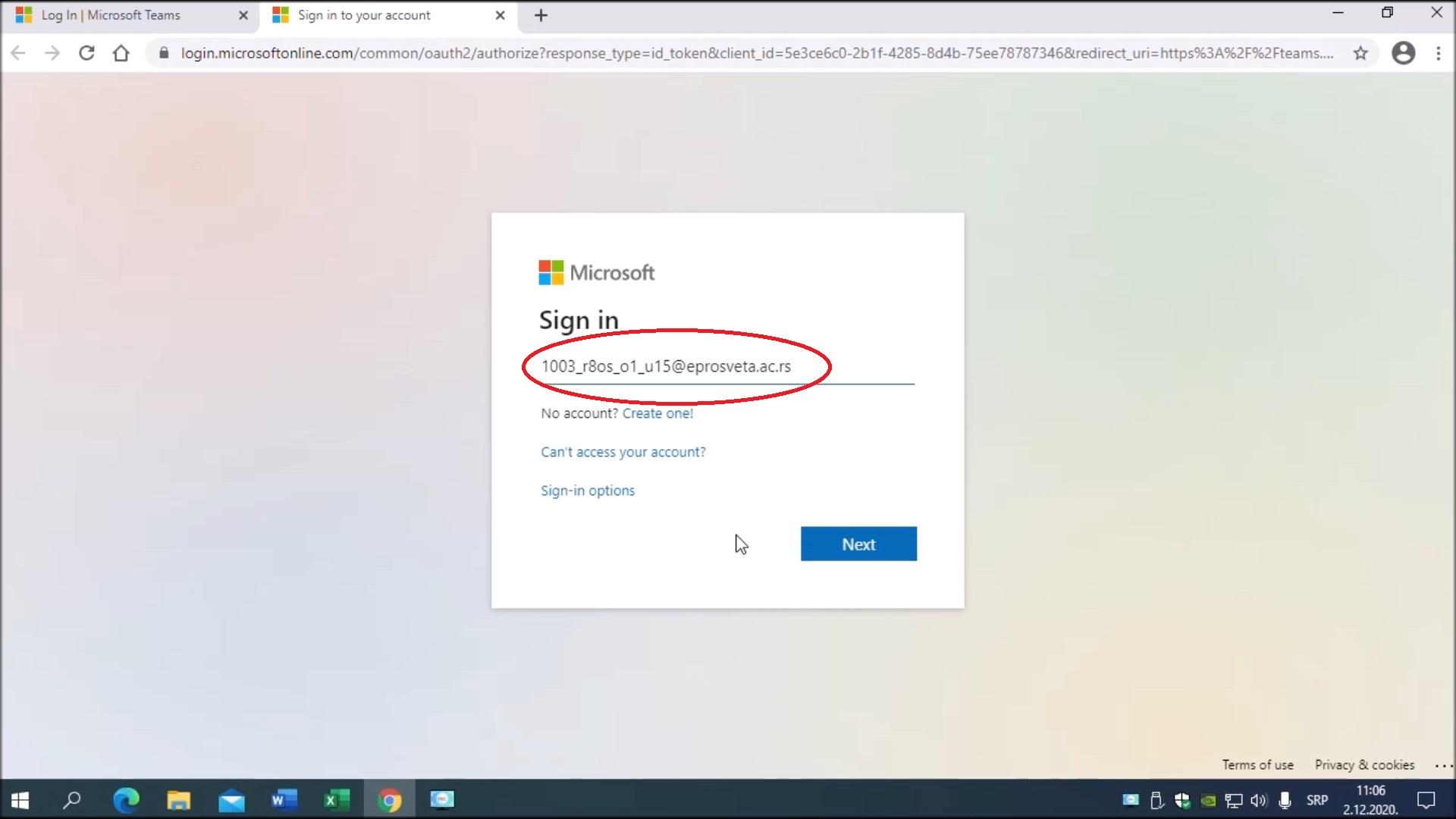This screenshot has width=1456, height=819.
Task: Open File Explorer from taskbar
Action: point(179,800)
